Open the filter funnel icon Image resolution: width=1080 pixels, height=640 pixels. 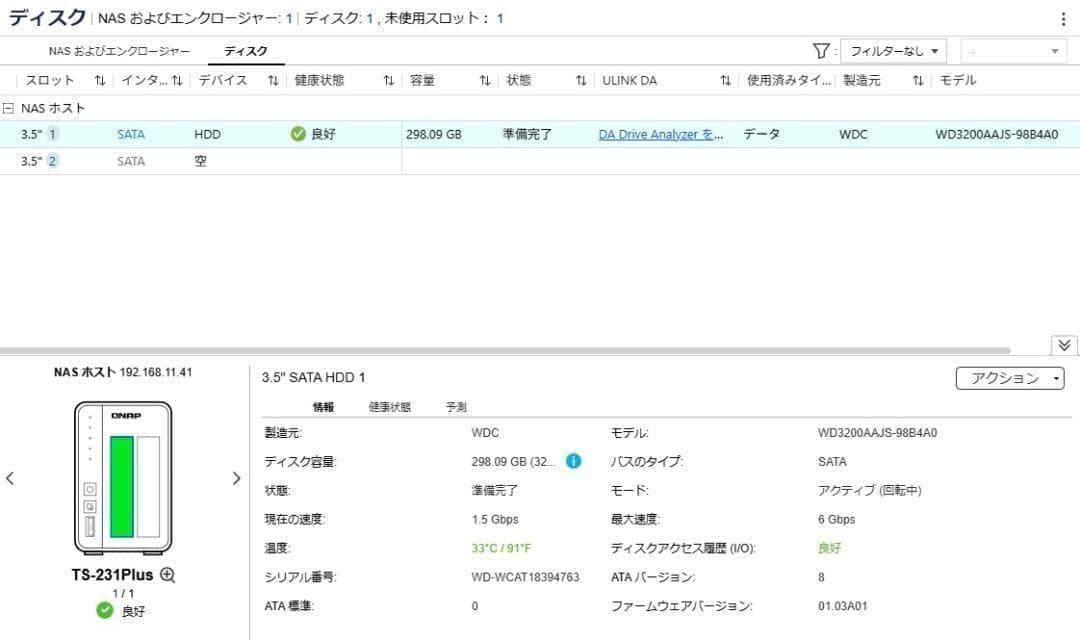[820, 50]
